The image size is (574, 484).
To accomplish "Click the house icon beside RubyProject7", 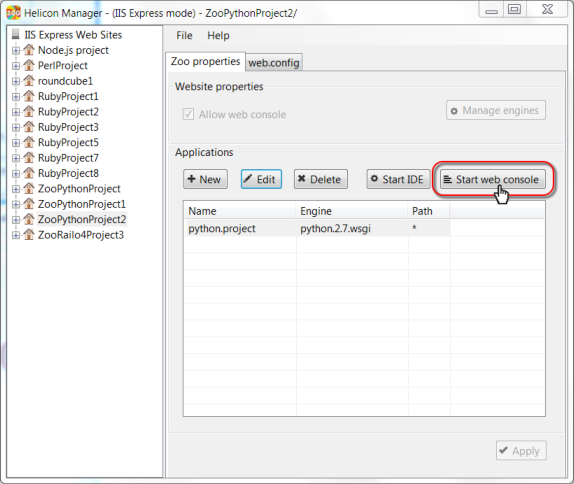I will coord(29,157).
